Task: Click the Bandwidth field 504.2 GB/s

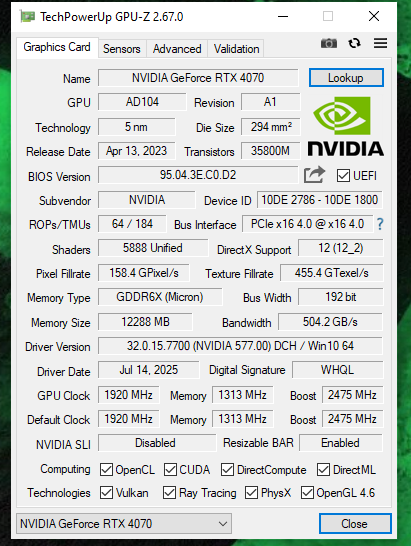Action: tap(331, 322)
